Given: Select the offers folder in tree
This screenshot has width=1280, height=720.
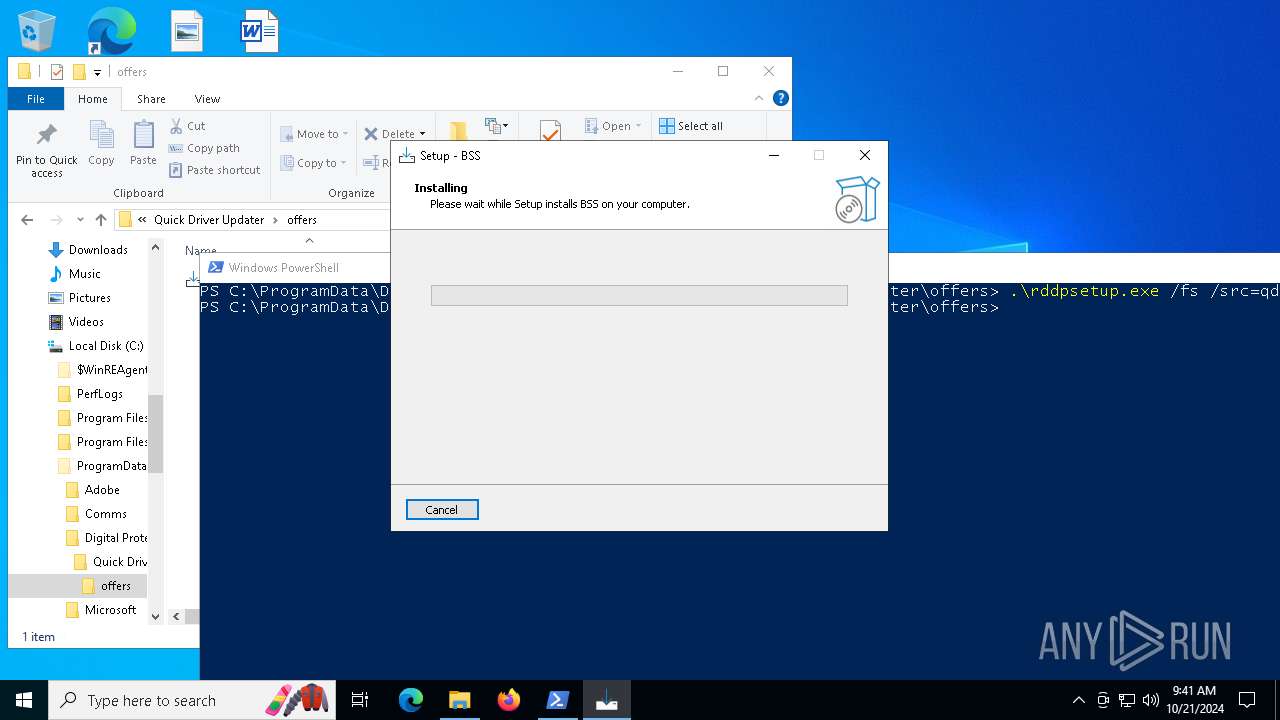Looking at the screenshot, I should tap(115, 586).
